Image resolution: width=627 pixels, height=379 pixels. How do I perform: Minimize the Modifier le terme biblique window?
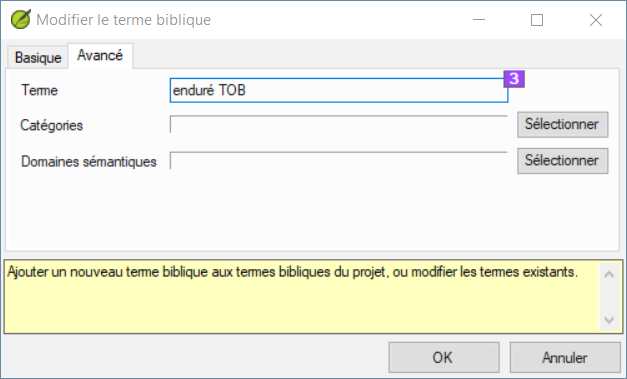click(x=479, y=20)
